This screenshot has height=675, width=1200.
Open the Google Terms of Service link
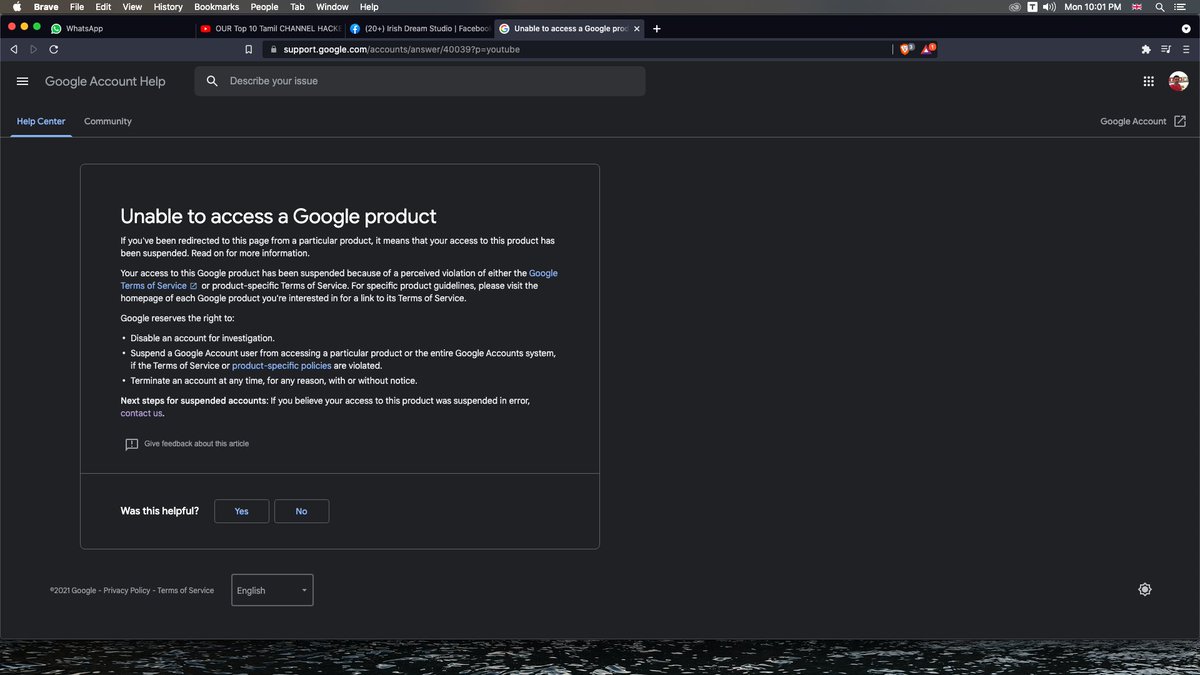point(339,279)
